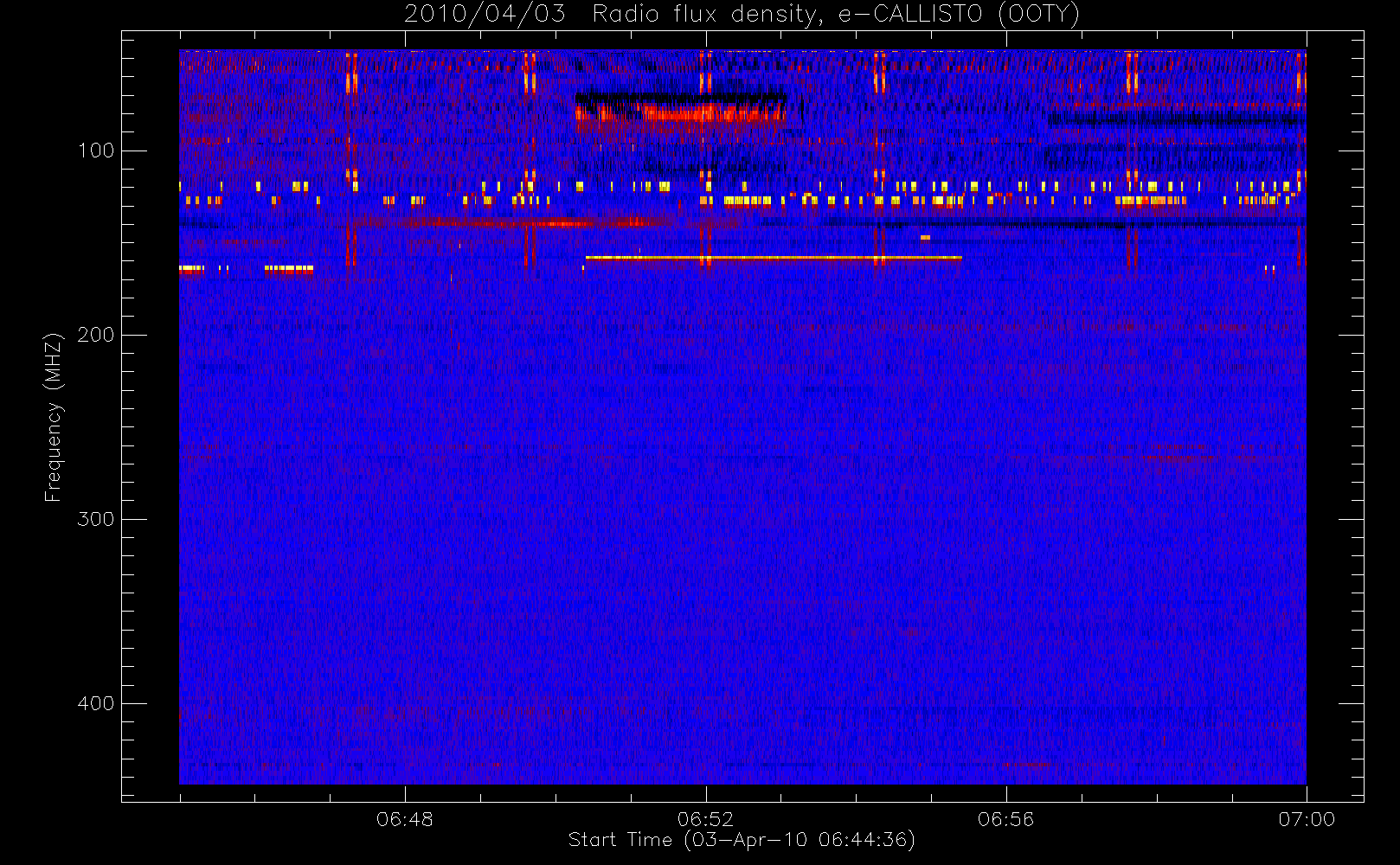The height and width of the screenshot is (865, 1400).
Task: Click the 400 frequency tick label
Action: click(95, 703)
